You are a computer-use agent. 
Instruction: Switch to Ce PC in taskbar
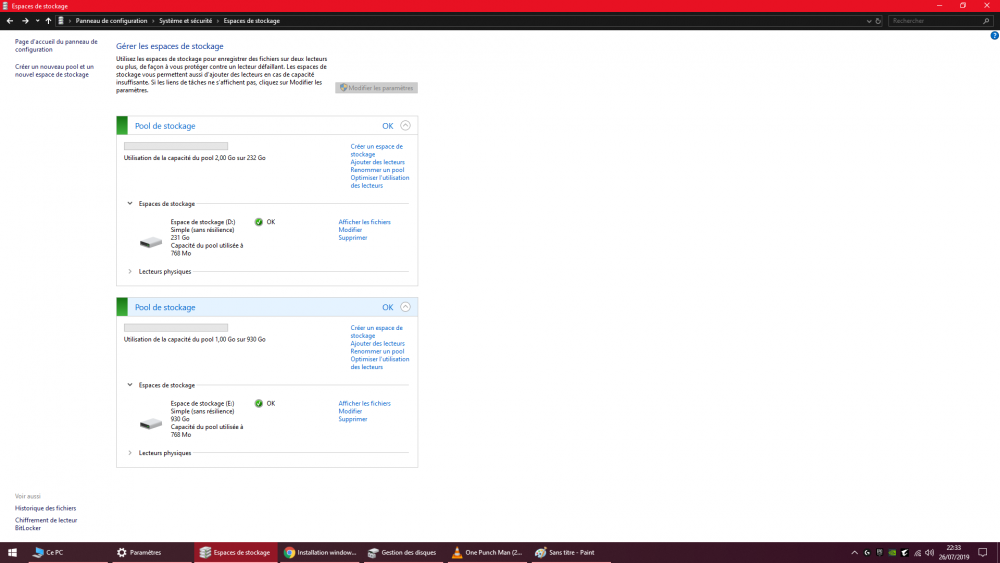click(x=66, y=553)
